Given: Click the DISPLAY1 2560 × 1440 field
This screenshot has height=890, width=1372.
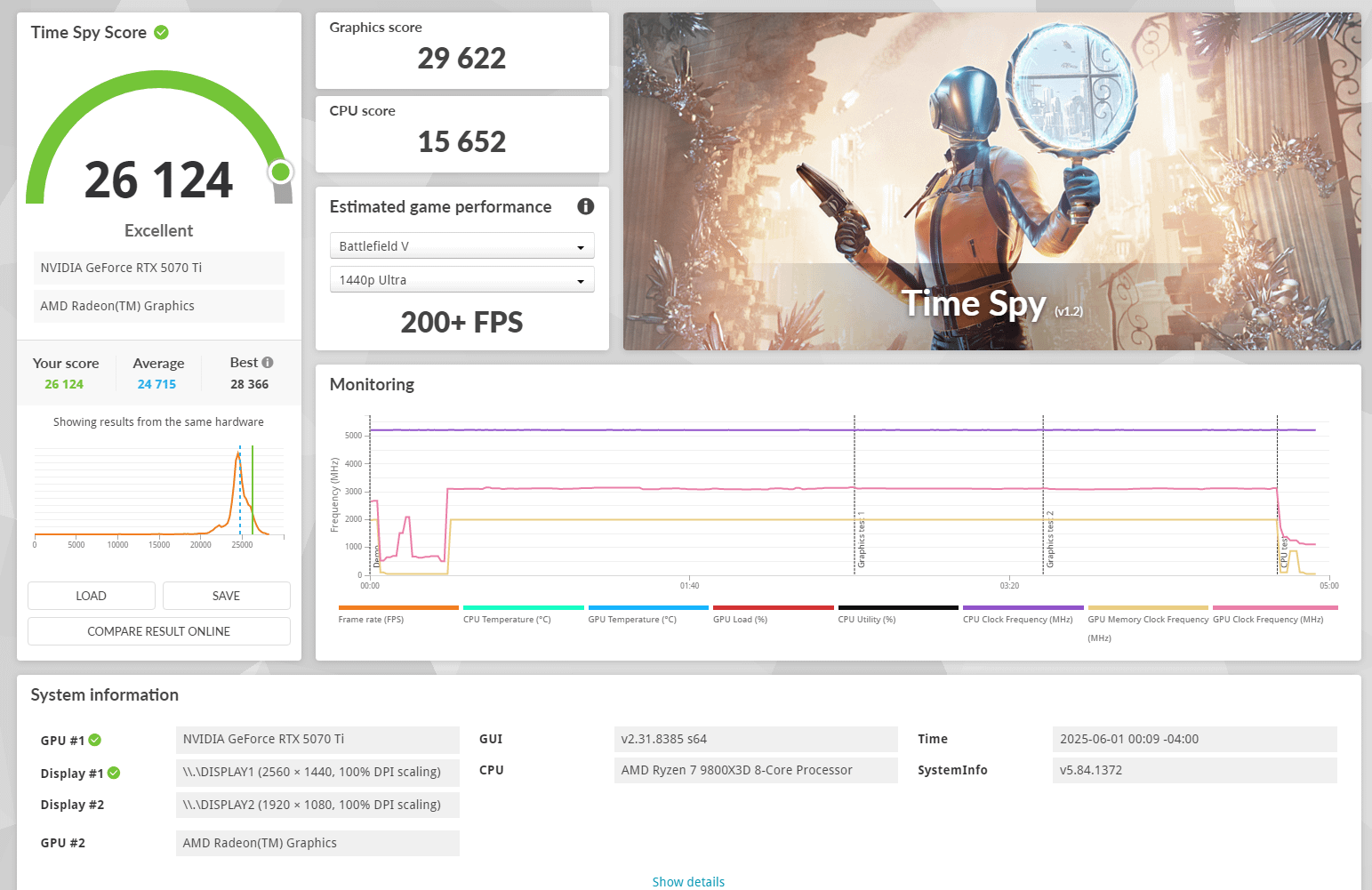Looking at the screenshot, I should coord(317,773).
